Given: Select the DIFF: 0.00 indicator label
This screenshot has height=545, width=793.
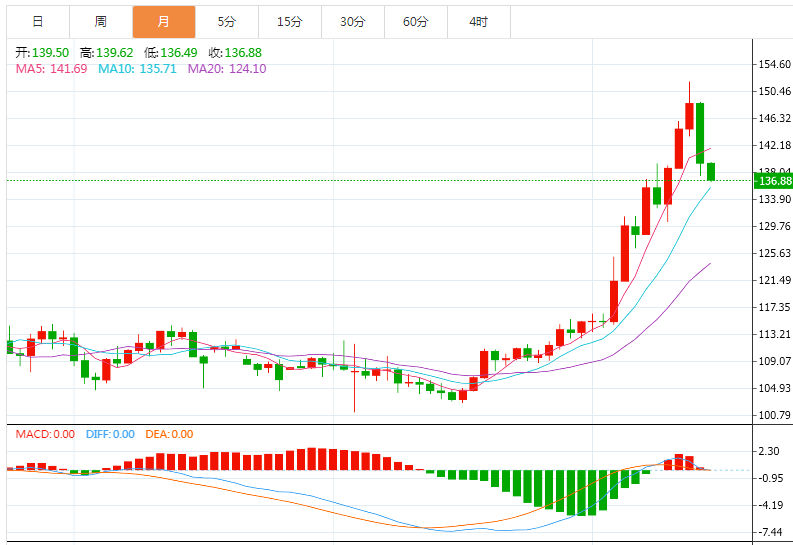Looking at the screenshot, I should (x=110, y=434).
